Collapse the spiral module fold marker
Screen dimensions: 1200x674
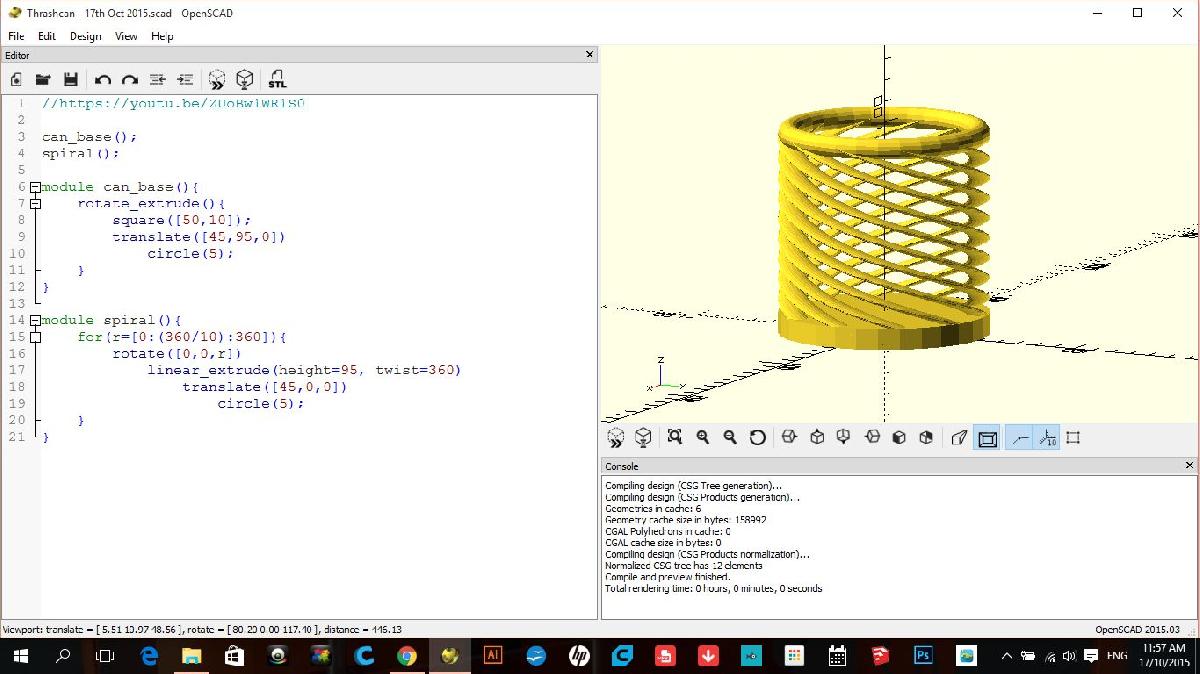tap(35, 320)
